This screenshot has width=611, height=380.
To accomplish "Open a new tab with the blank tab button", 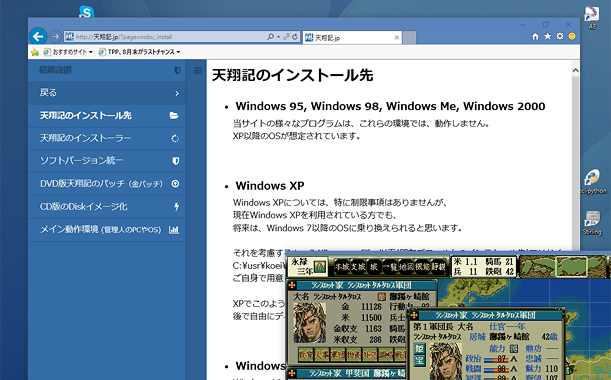I will point(409,38).
